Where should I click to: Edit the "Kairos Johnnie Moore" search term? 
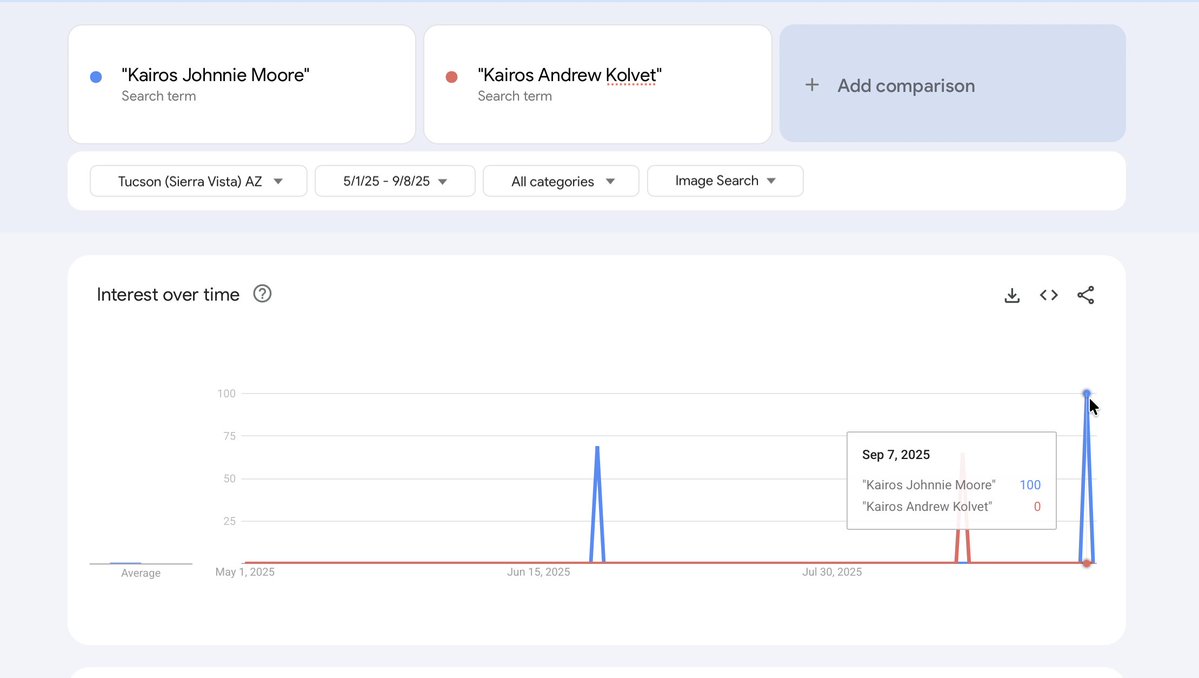point(242,84)
